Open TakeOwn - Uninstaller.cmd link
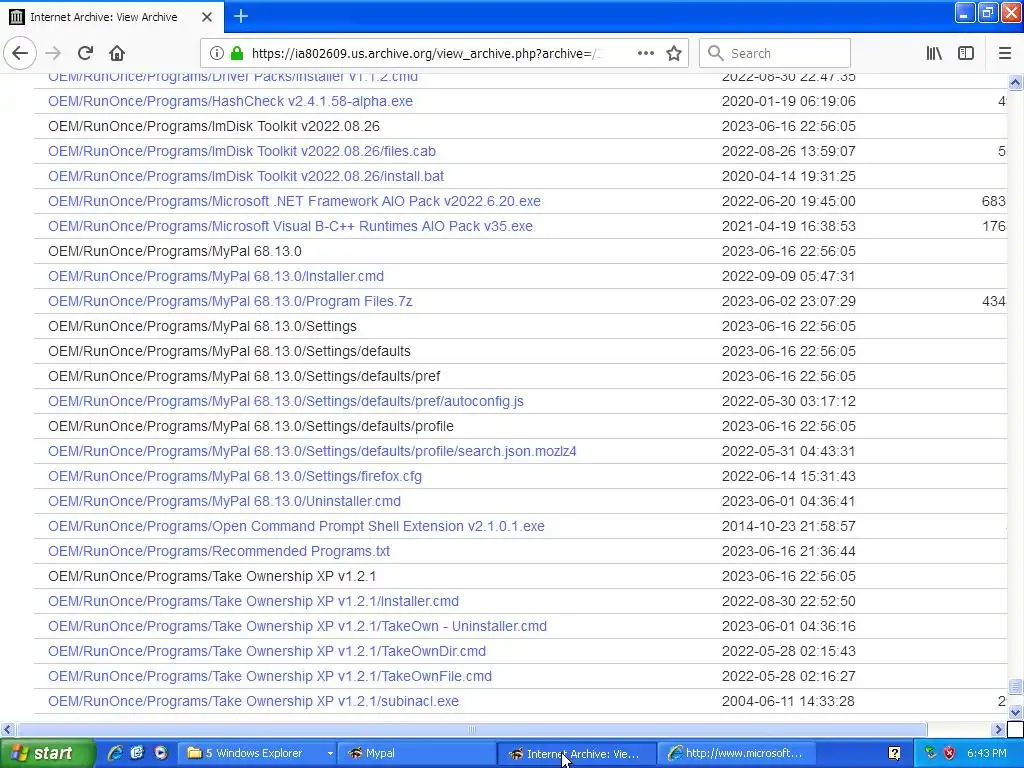This screenshot has height=768, width=1024. point(298,626)
